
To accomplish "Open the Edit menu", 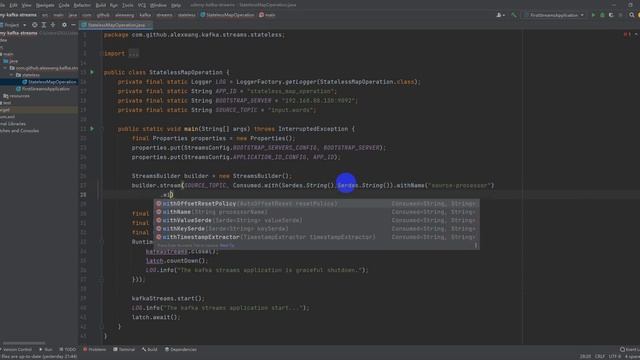I will (13, 5).
